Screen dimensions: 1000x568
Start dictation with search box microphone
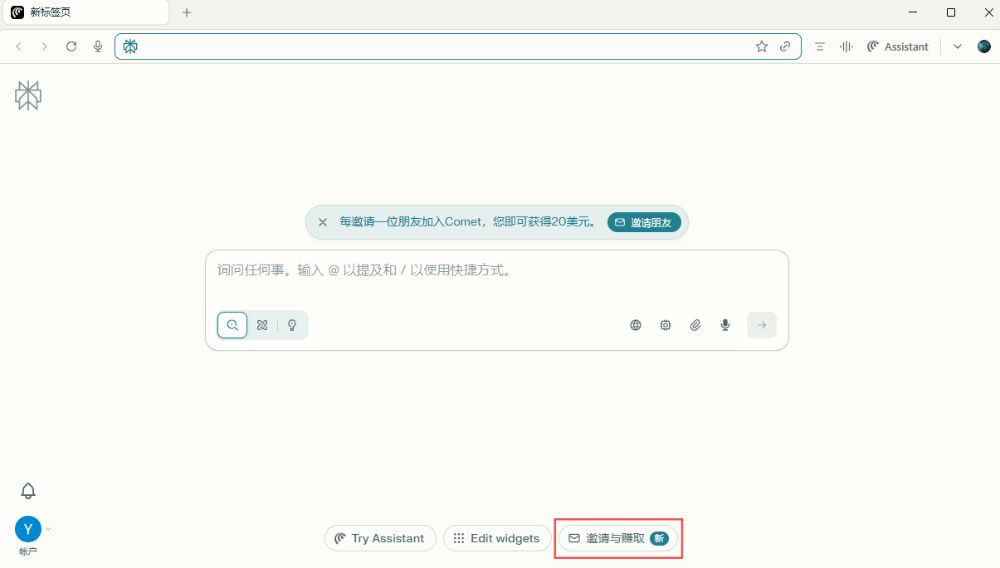725,325
